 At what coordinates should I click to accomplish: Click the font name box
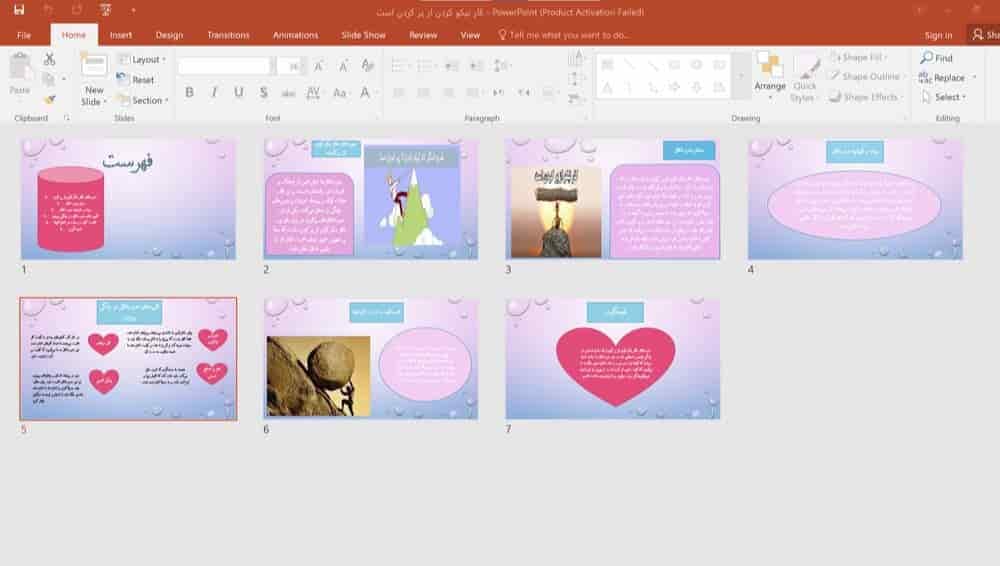pyautogui.click(x=226, y=66)
